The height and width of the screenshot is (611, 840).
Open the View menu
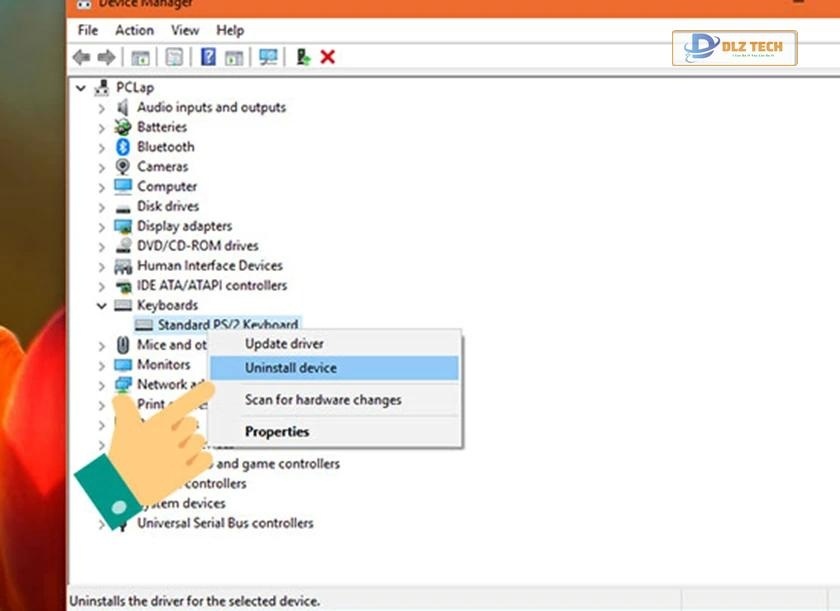pos(184,30)
